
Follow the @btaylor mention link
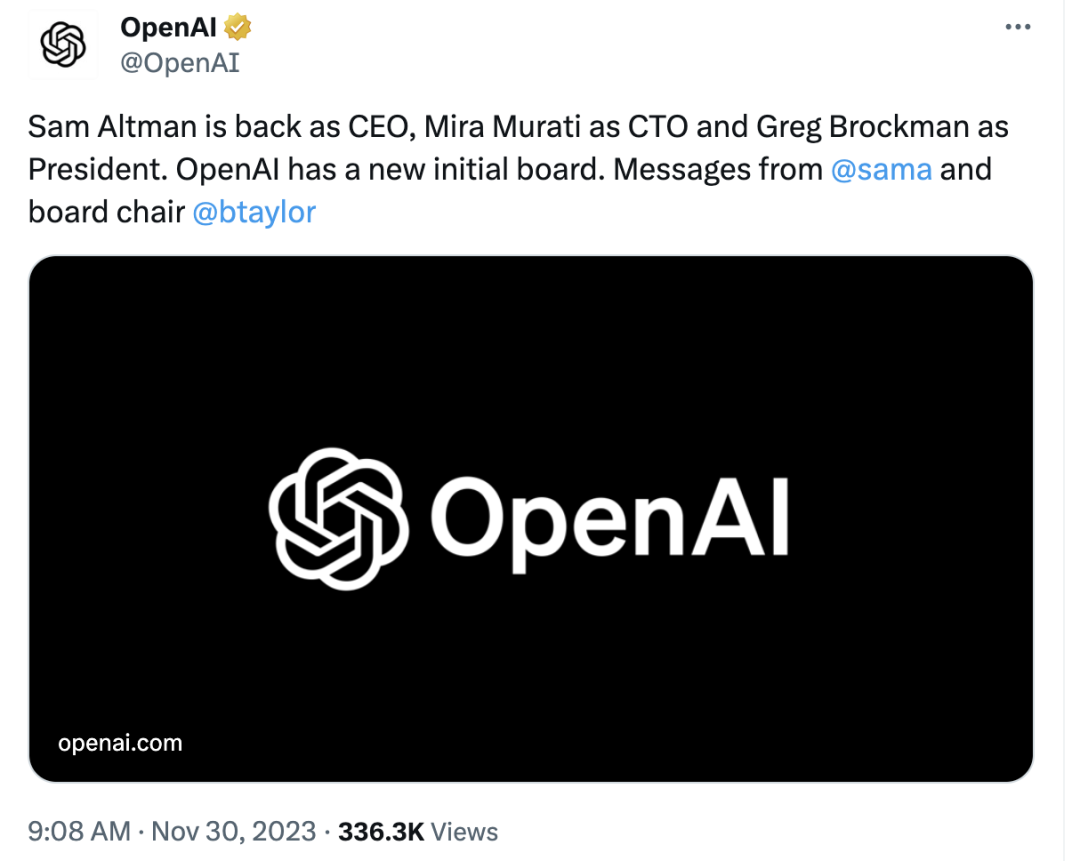pos(253,212)
